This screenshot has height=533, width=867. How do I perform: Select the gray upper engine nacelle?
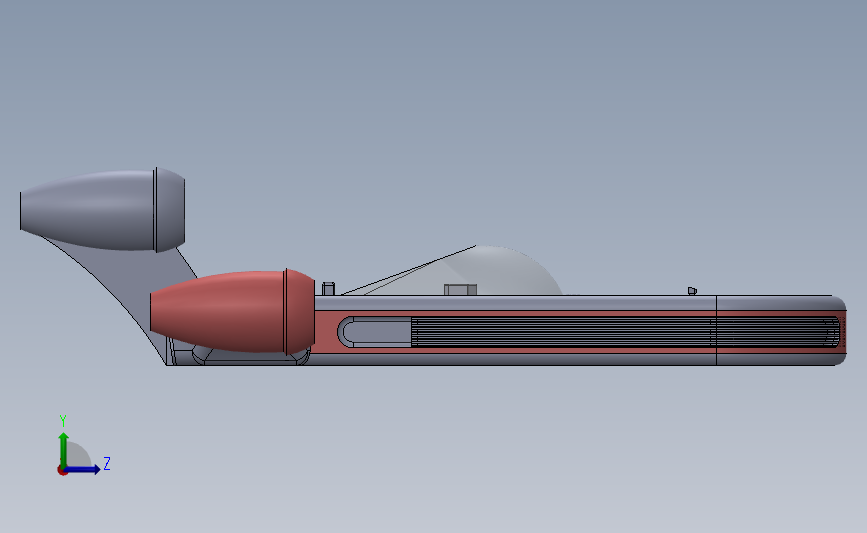pyautogui.click(x=102, y=210)
